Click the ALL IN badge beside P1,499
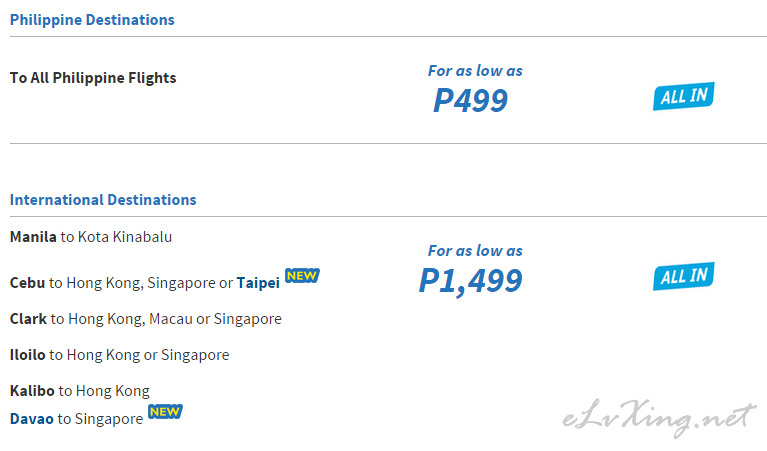The width and height of the screenshot is (767, 451). [x=683, y=276]
